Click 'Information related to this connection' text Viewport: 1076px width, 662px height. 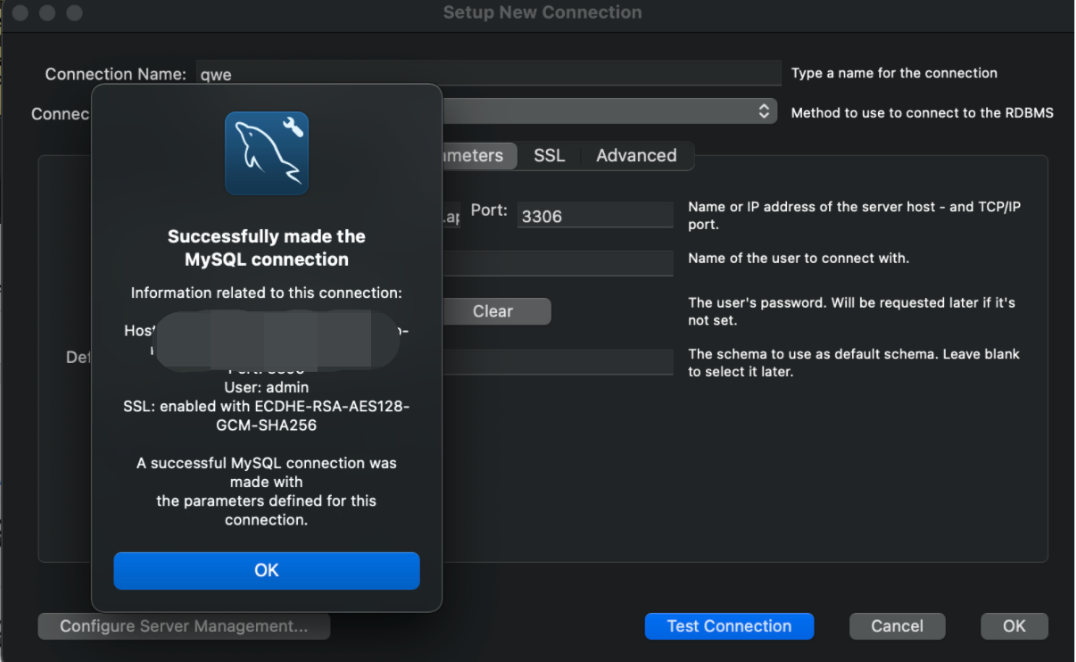coord(266,293)
